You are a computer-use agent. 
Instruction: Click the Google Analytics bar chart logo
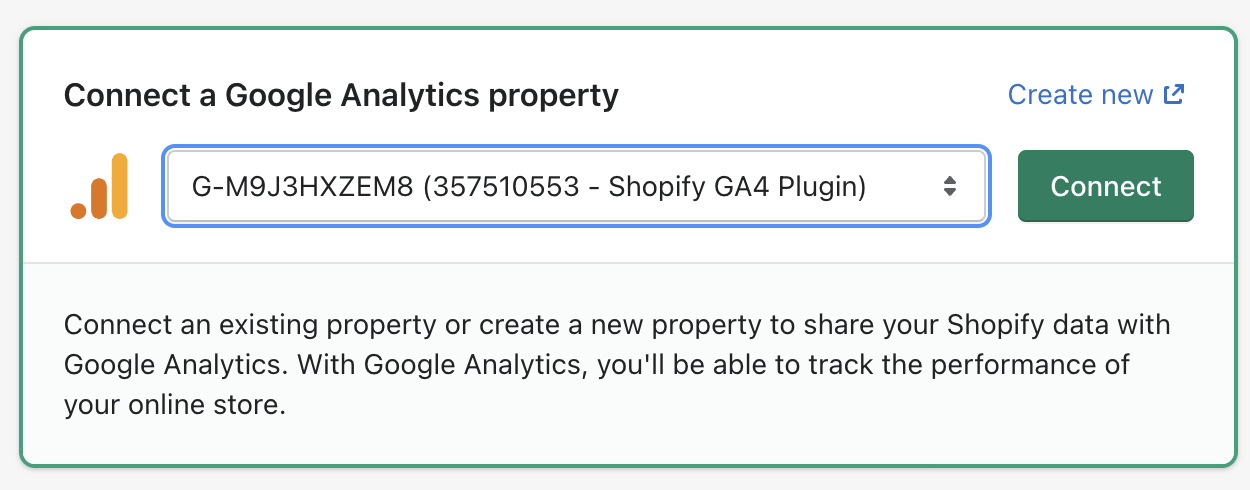coord(100,186)
